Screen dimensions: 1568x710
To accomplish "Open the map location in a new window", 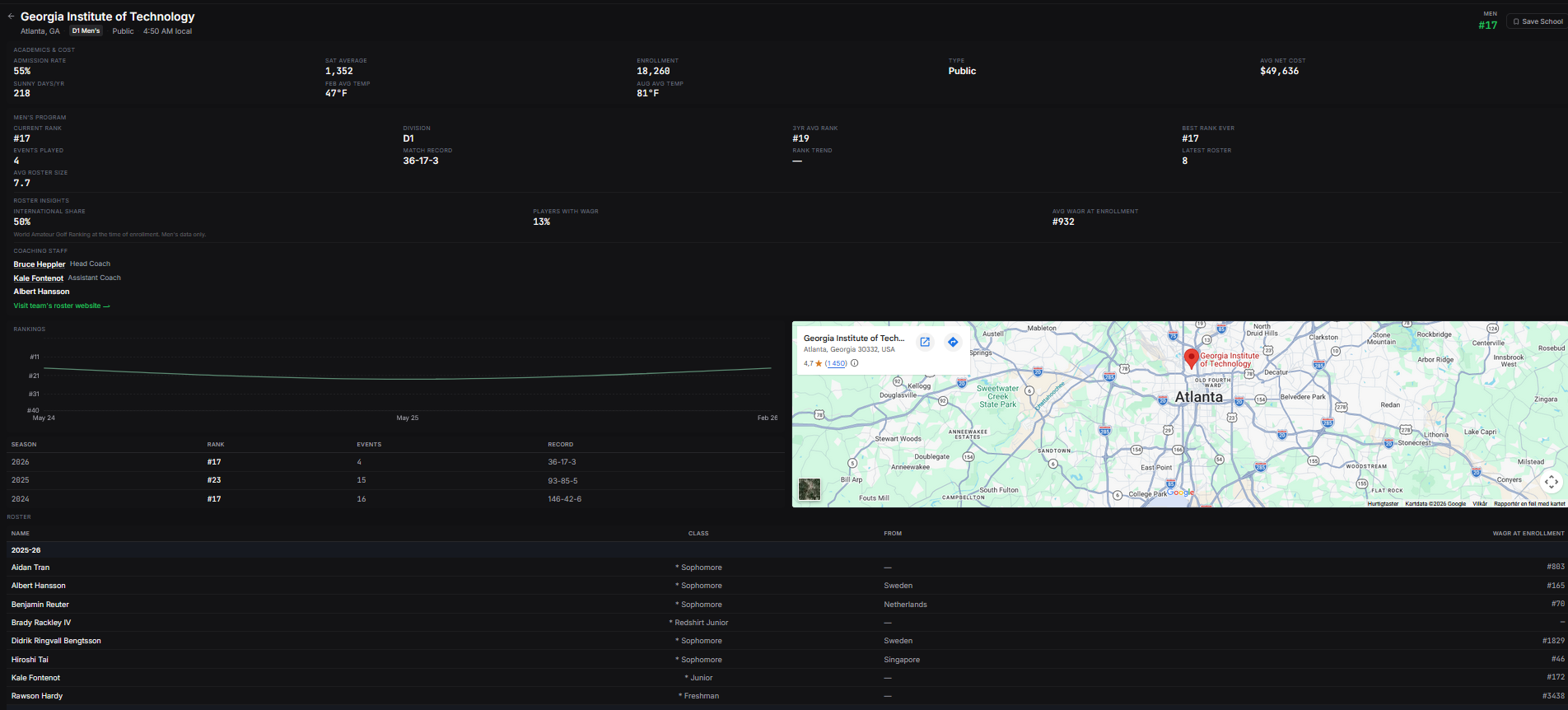I will (x=925, y=343).
